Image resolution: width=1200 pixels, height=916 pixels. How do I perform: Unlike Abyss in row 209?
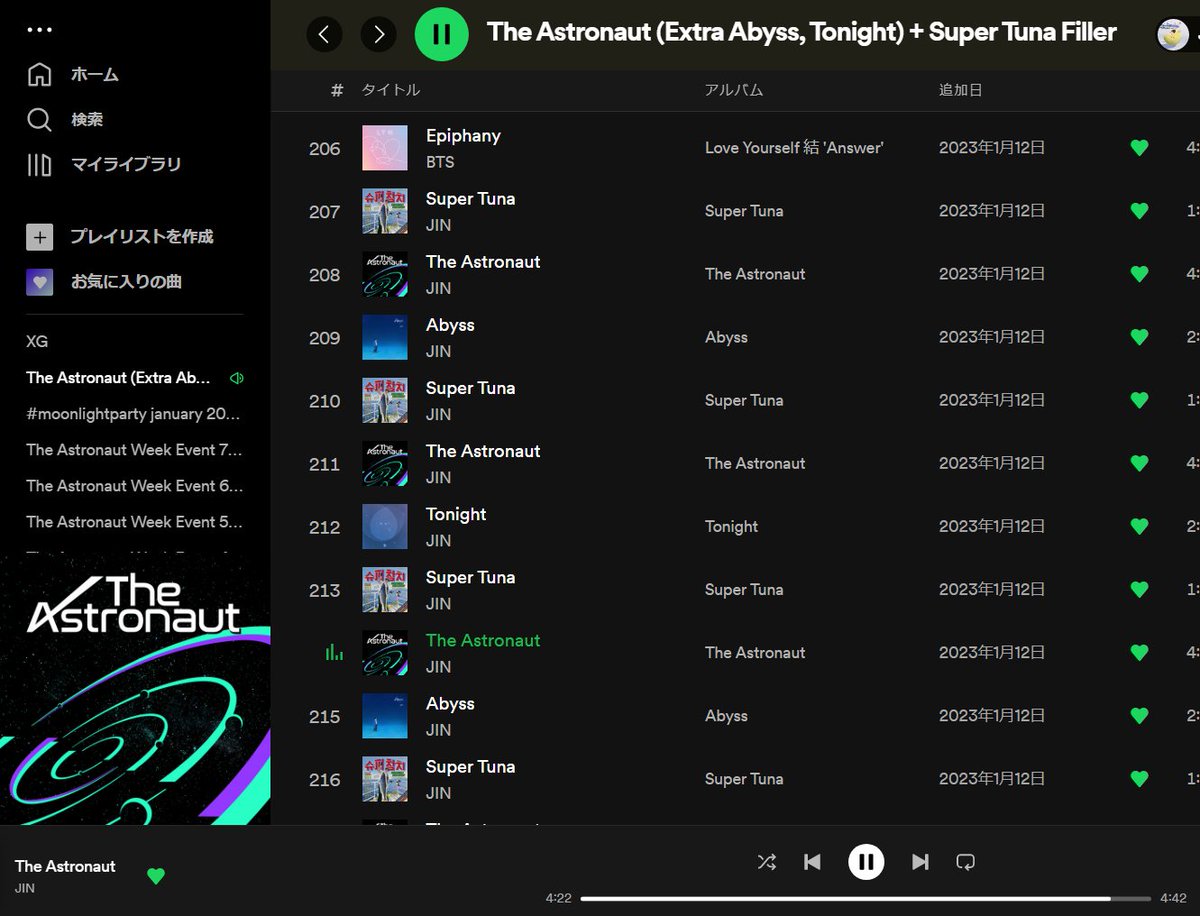(x=1139, y=337)
